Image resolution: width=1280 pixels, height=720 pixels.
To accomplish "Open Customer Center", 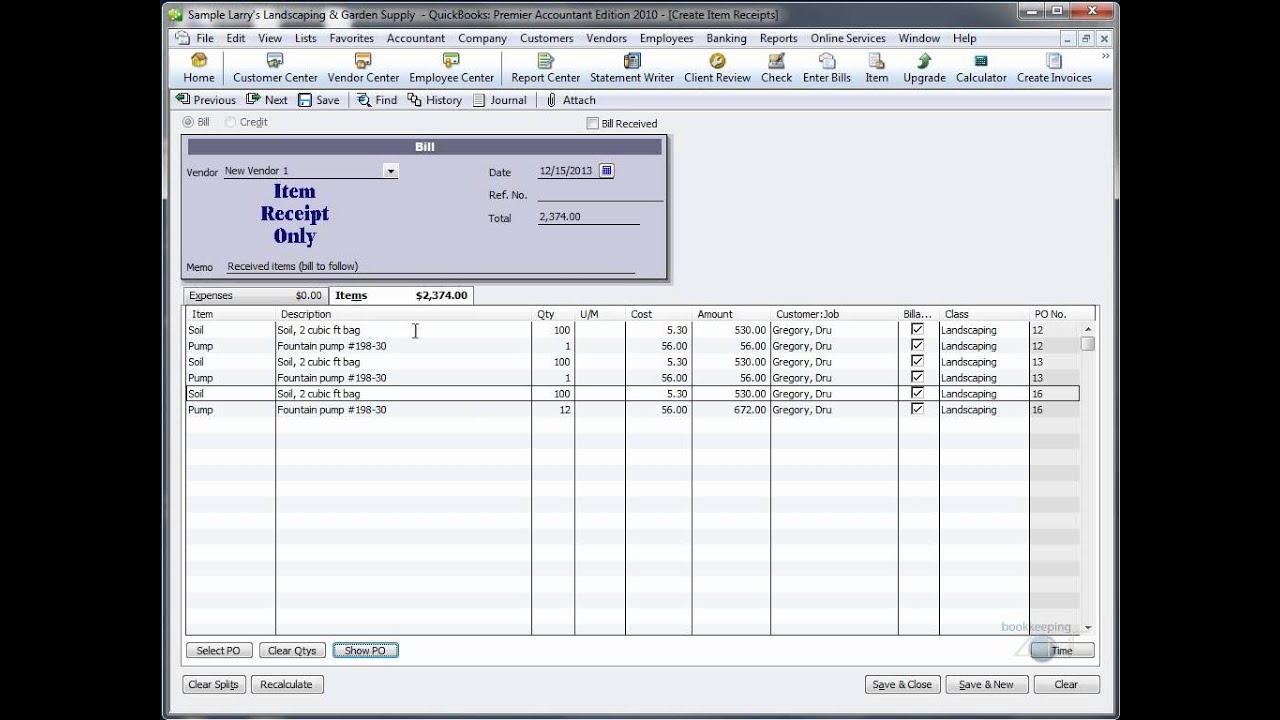I will tap(275, 68).
